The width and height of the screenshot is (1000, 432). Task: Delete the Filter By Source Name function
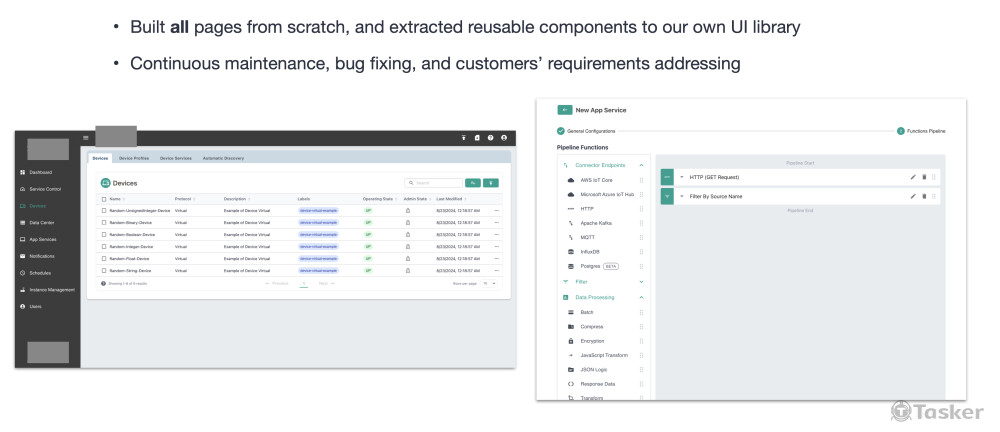[924, 196]
